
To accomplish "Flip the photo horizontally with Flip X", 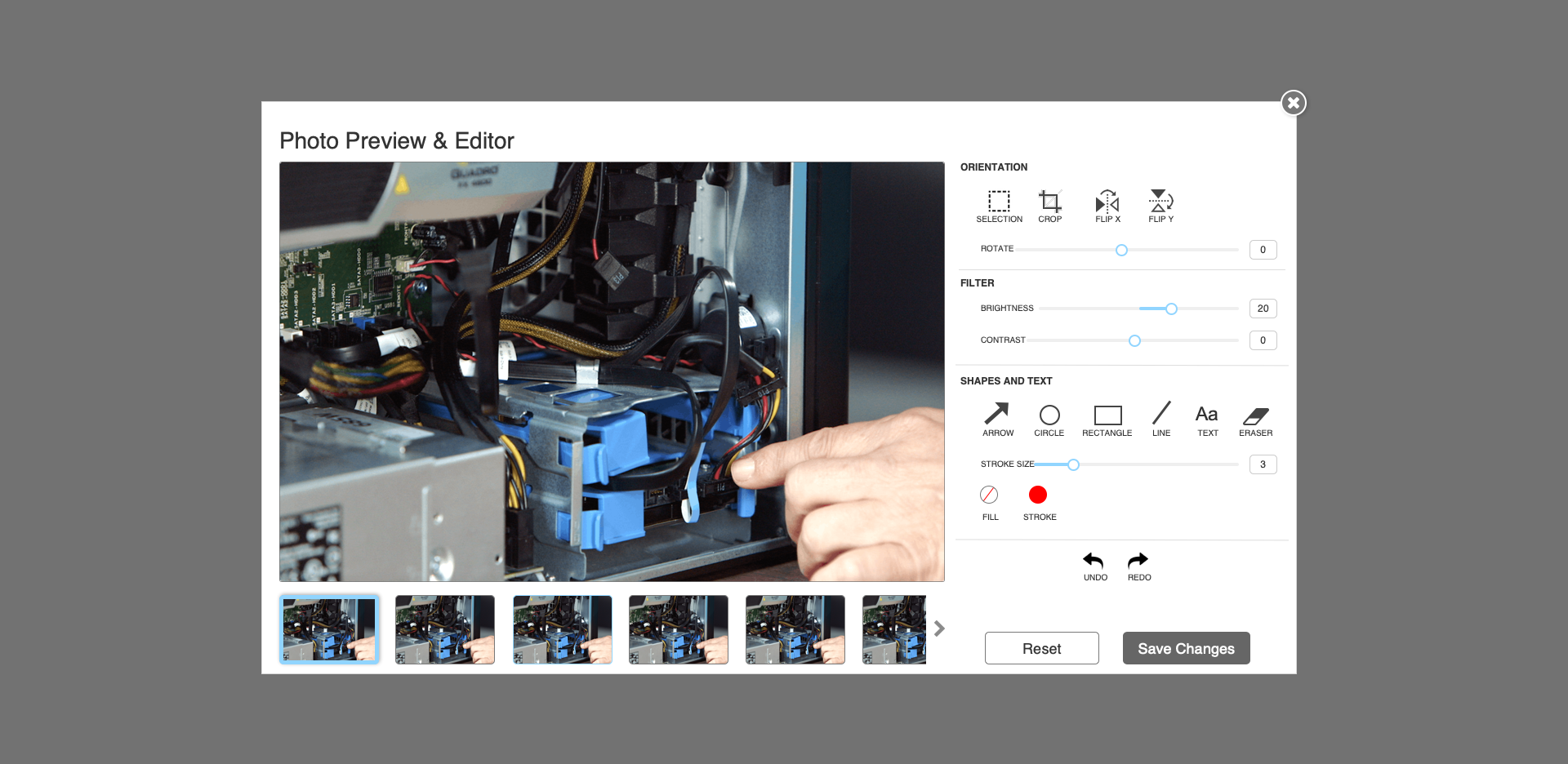I will [1107, 206].
